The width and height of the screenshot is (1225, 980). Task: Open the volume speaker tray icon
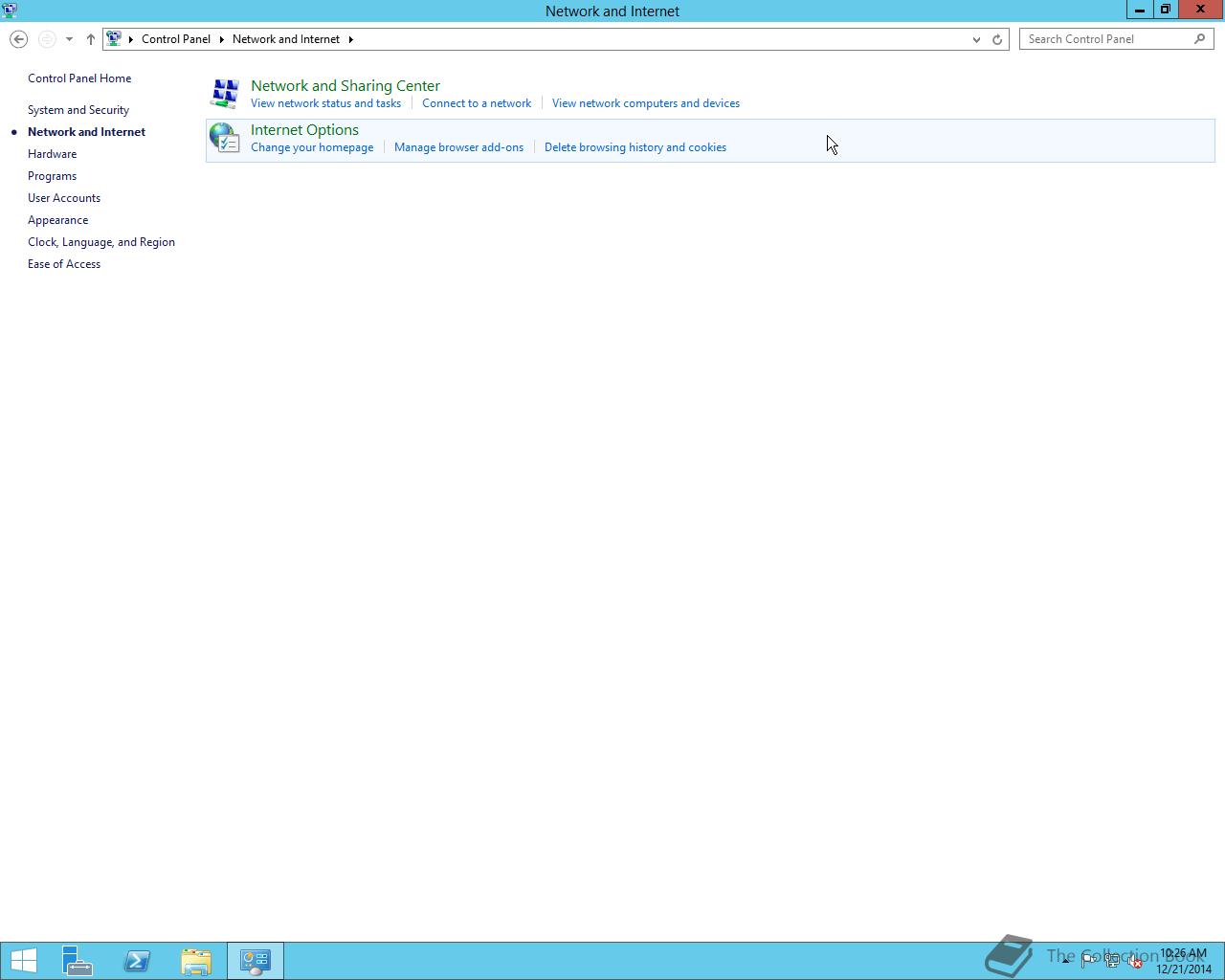tap(1135, 961)
